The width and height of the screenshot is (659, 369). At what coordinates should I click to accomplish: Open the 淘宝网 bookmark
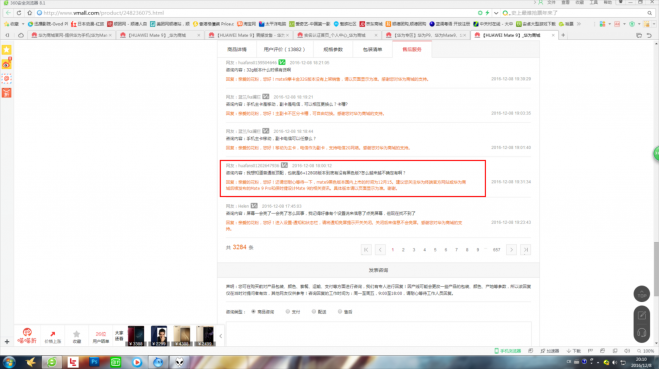pos(246,24)
